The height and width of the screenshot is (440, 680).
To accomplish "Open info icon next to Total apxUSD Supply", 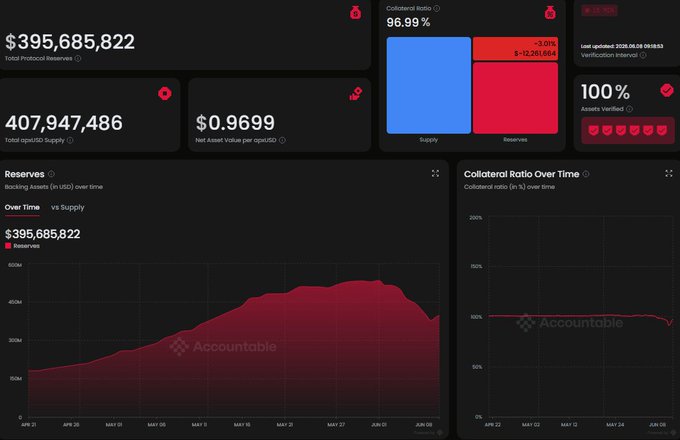I will coord(70,140).
